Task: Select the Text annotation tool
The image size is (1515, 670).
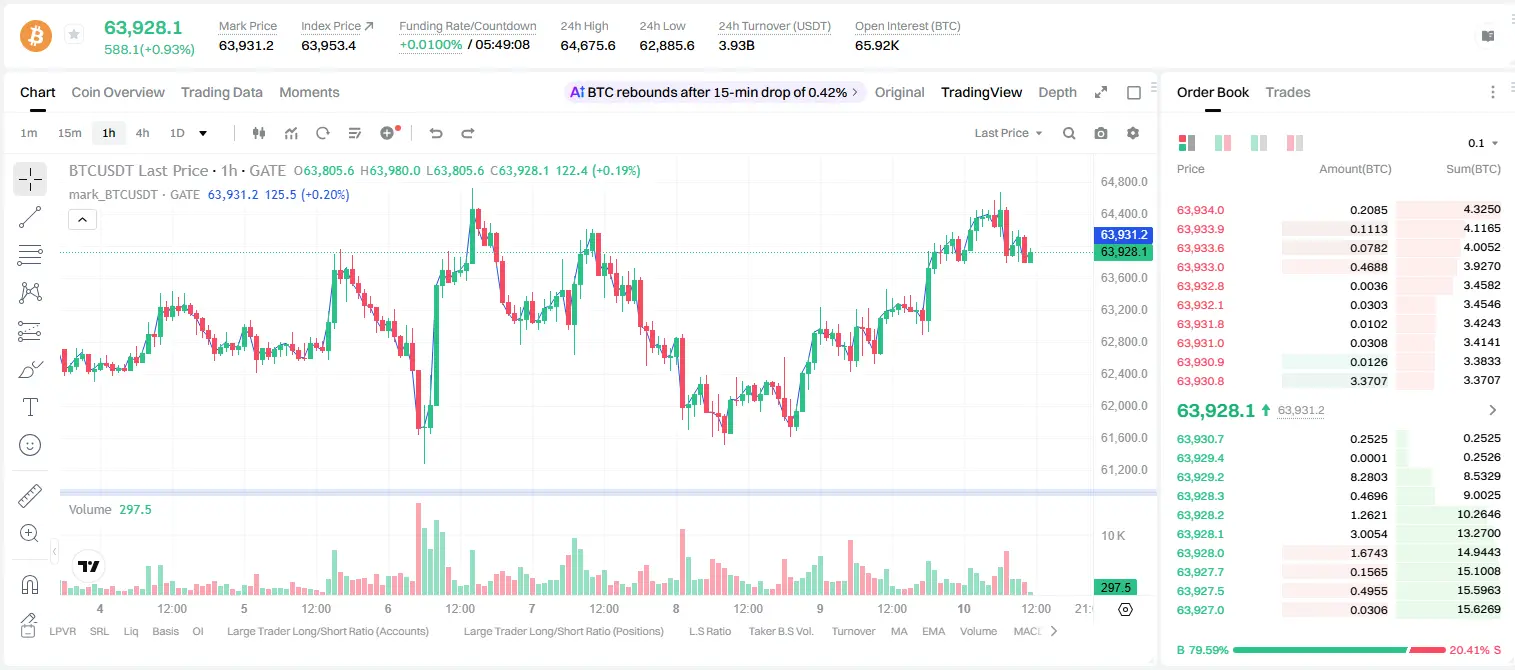Action: click(30, 407)
